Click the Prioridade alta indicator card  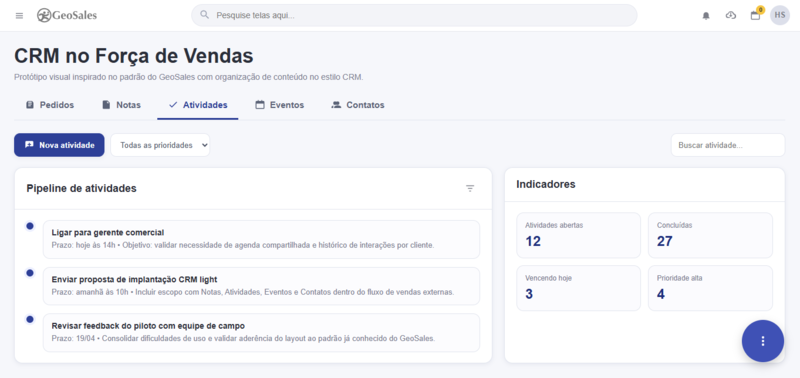pos(710,288)
